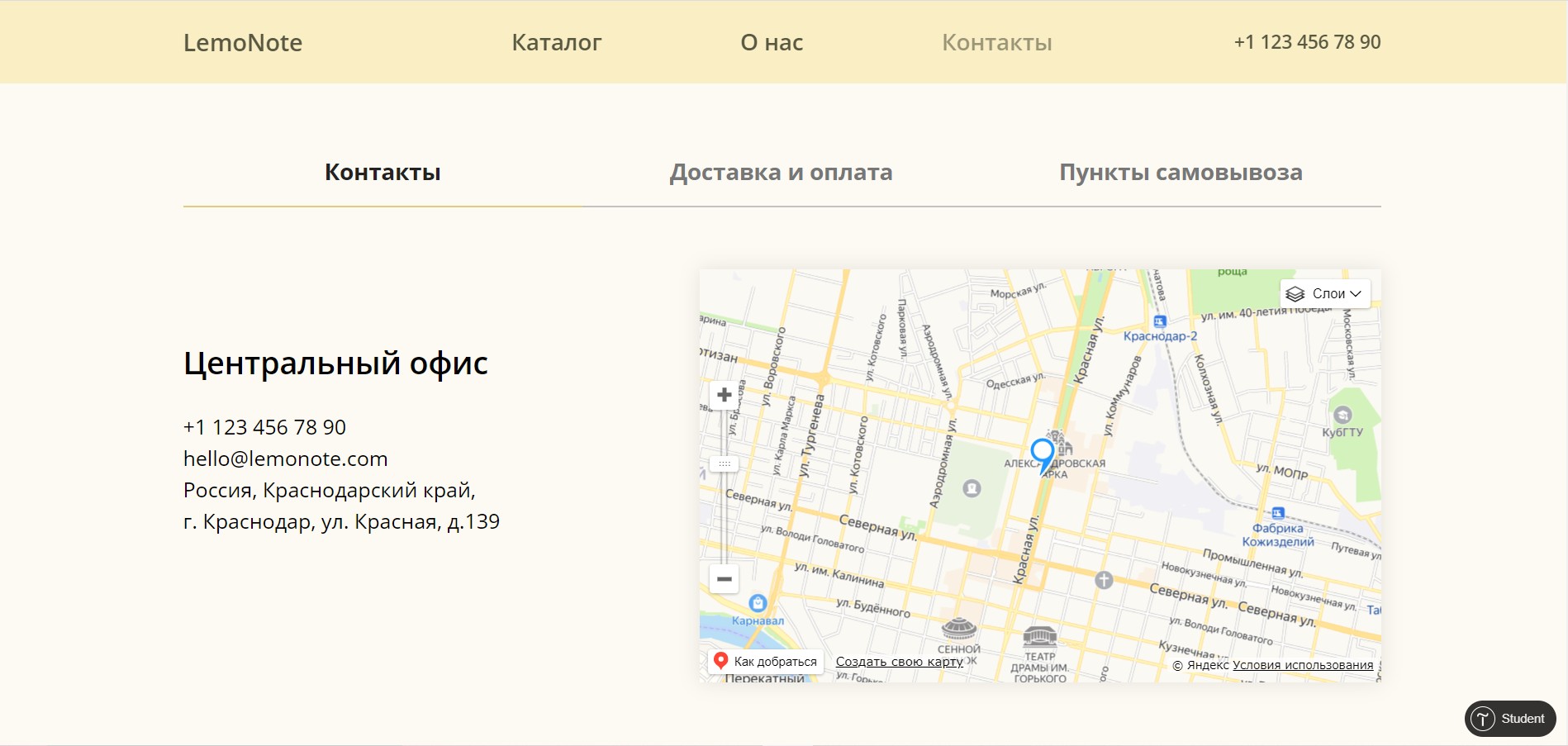Click the Театр драмы building icon
This screenshot has width=1568, height=746.
(x=1040, y=637)
